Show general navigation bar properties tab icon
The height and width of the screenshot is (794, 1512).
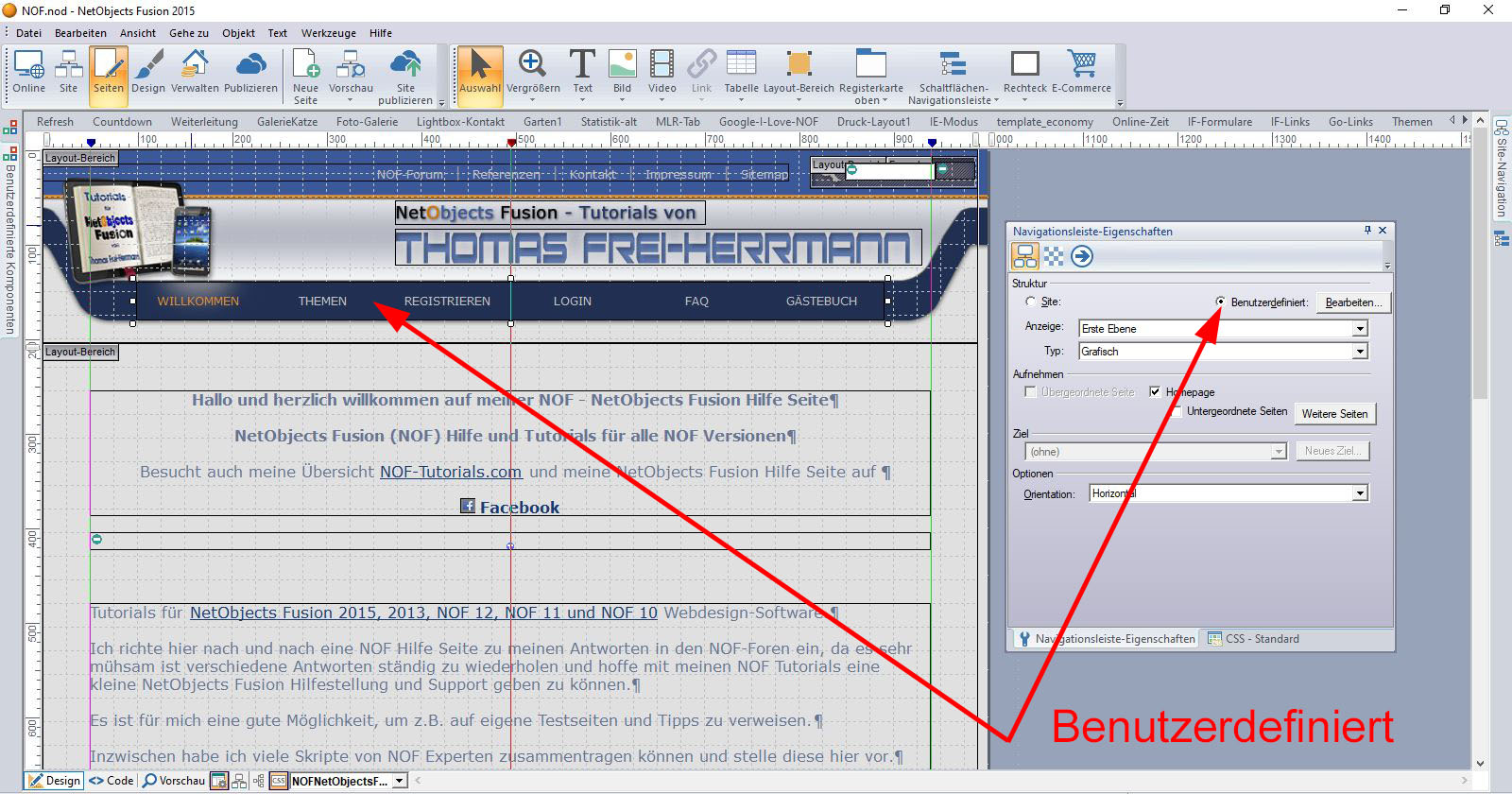click(x=1025, y=256)
